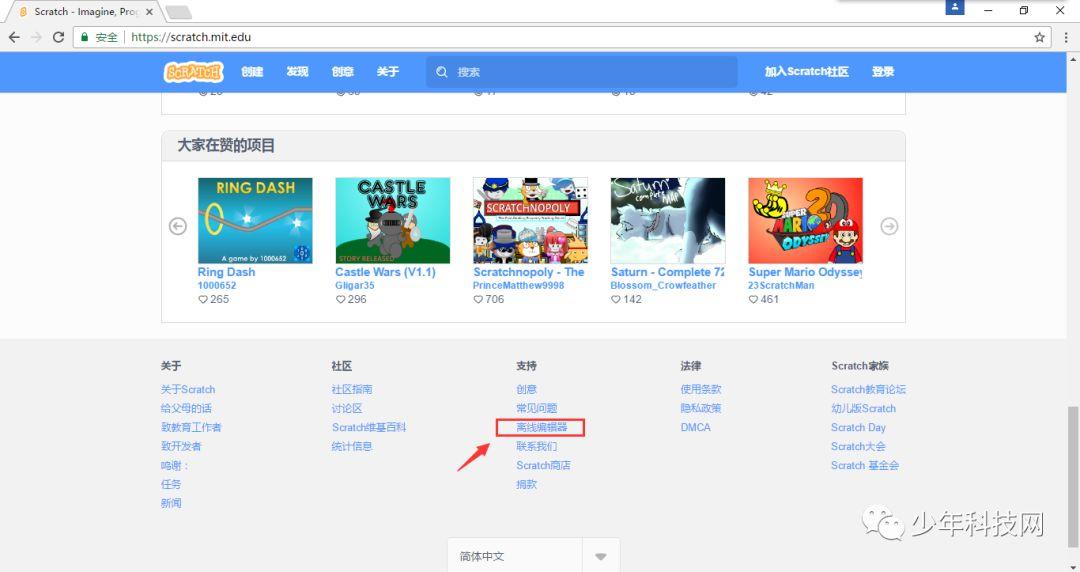The width and height of the screenshot is (1080, 572).
Task: Open author 23ScratchMan's profile link
Action: click(x=781, y=285)
